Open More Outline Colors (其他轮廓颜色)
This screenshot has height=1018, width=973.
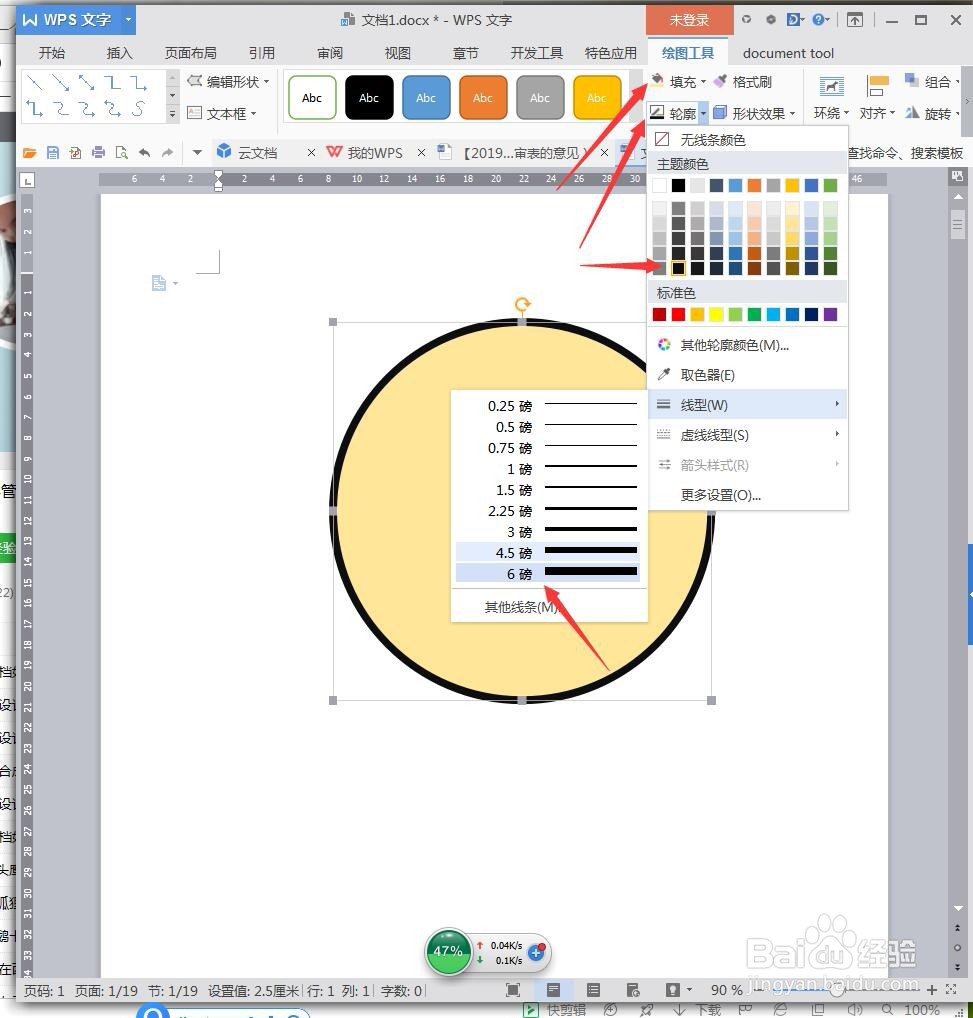pos(747,345)
